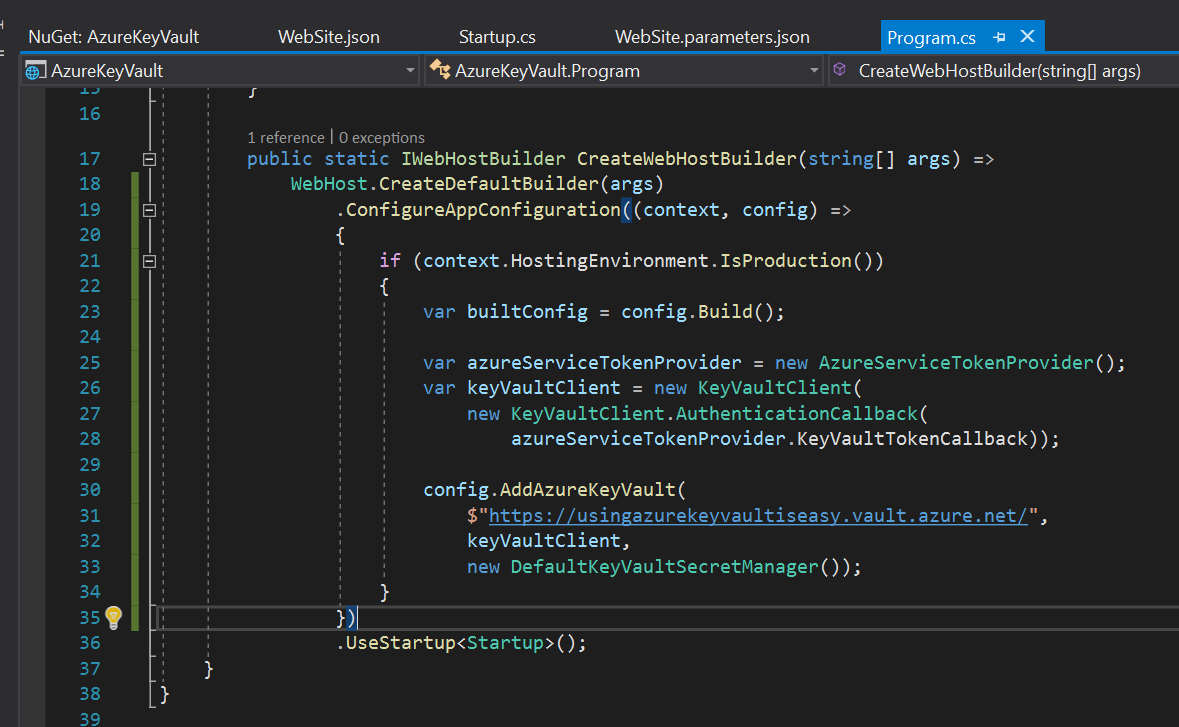Click the CreateWebHostBuilder method cube icon
This screenshot has height=727, width=1179.
click(840, 69)
